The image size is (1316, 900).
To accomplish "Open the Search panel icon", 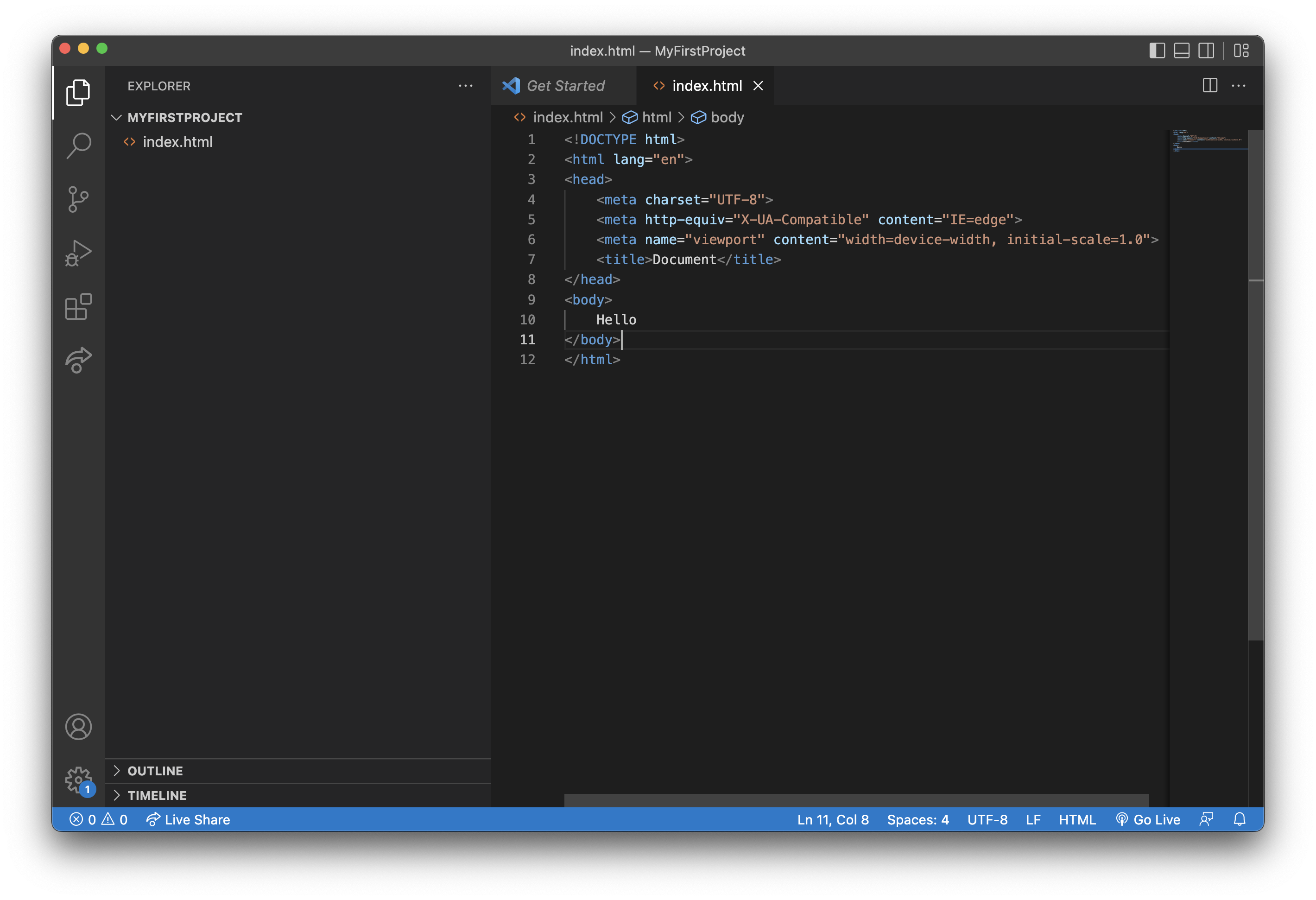I will [78, 145].
